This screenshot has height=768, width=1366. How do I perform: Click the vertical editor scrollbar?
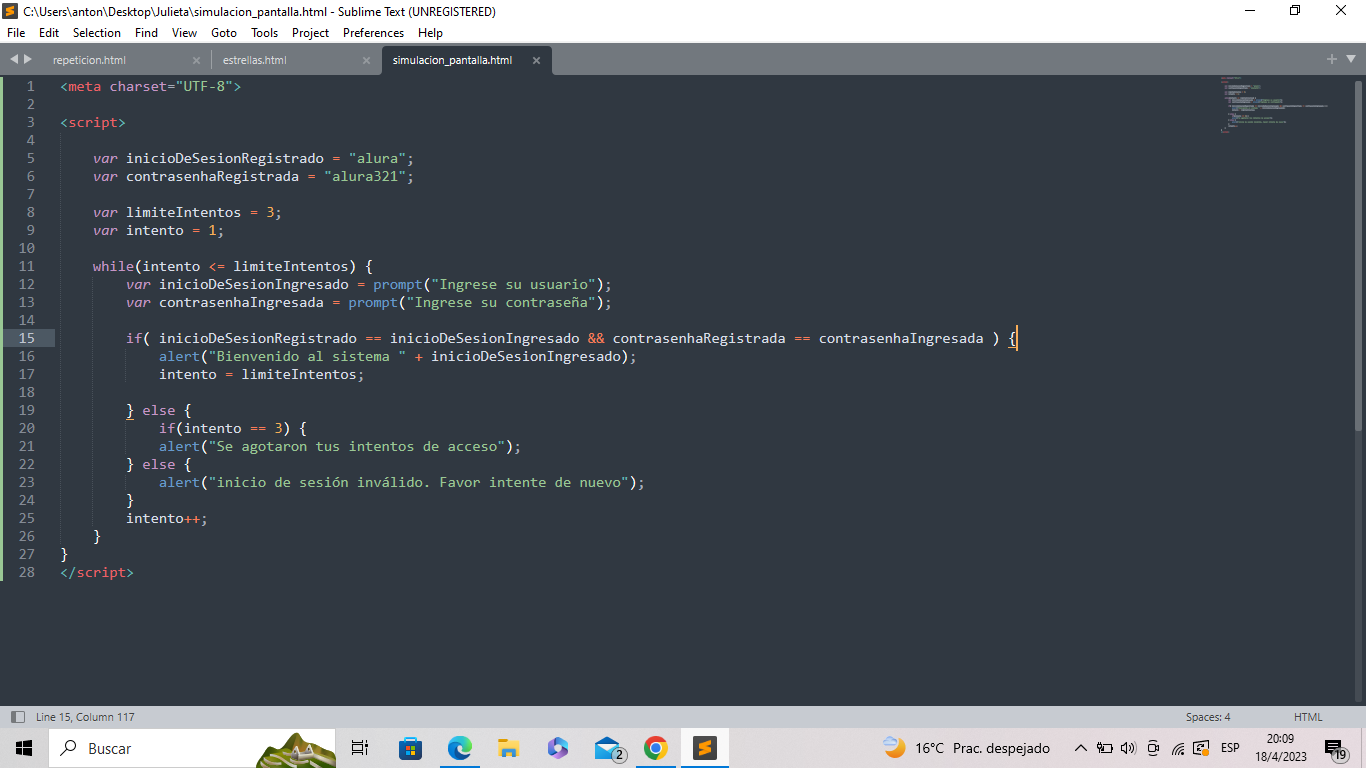[1358, 255]
